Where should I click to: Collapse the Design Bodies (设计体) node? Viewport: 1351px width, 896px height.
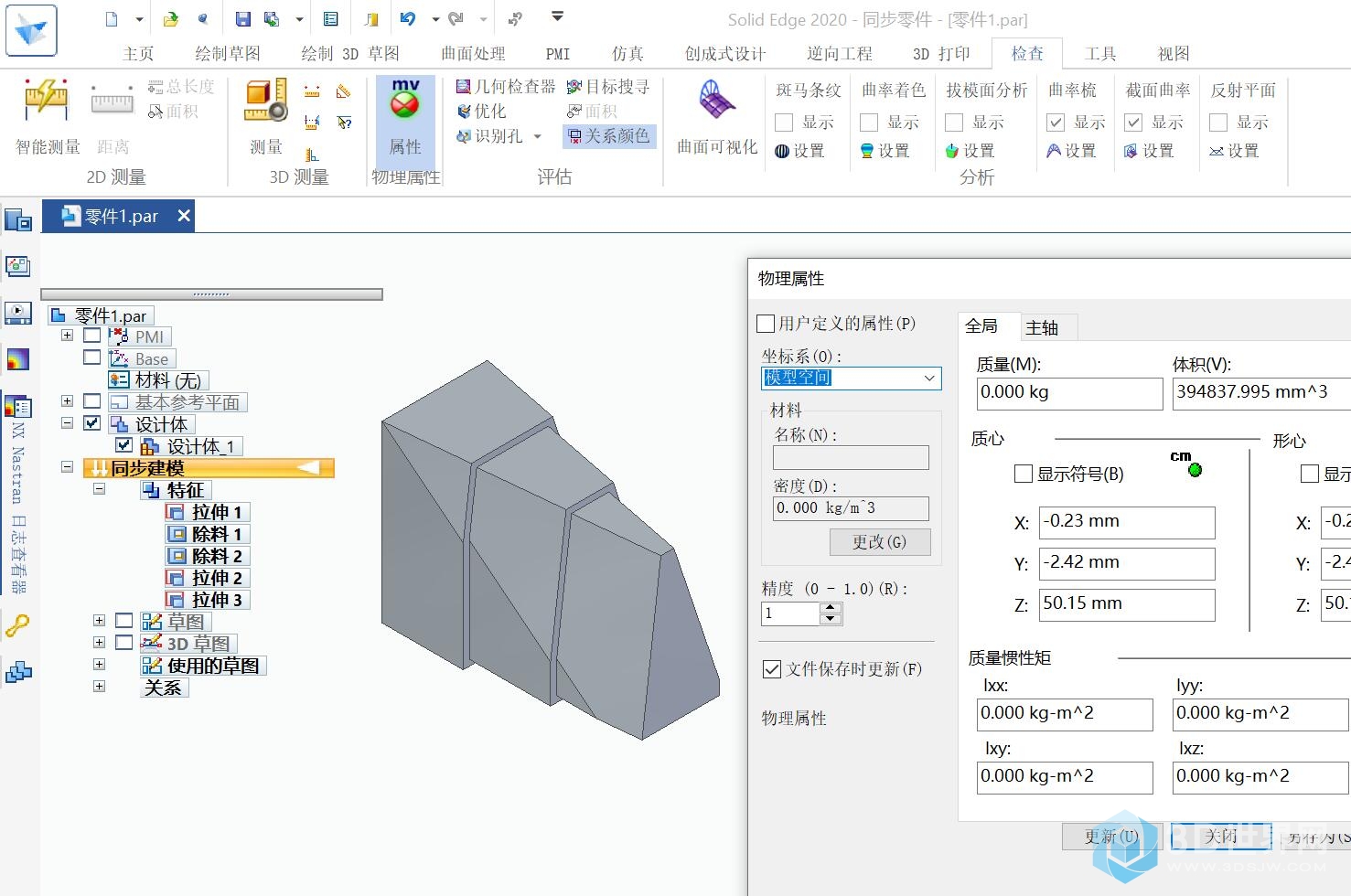pyautogui.click(x=67, y=423)
